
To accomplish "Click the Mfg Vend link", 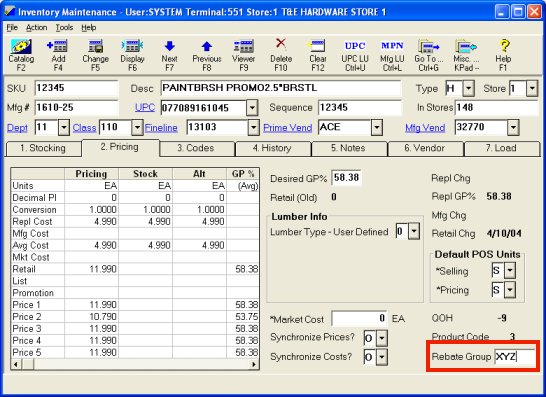I will (425, 128).
